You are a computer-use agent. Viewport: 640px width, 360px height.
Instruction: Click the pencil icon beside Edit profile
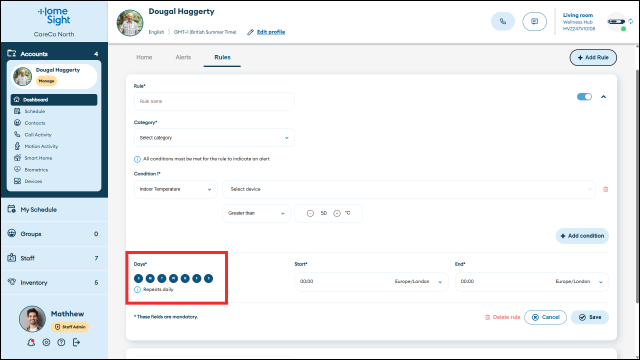250,32
